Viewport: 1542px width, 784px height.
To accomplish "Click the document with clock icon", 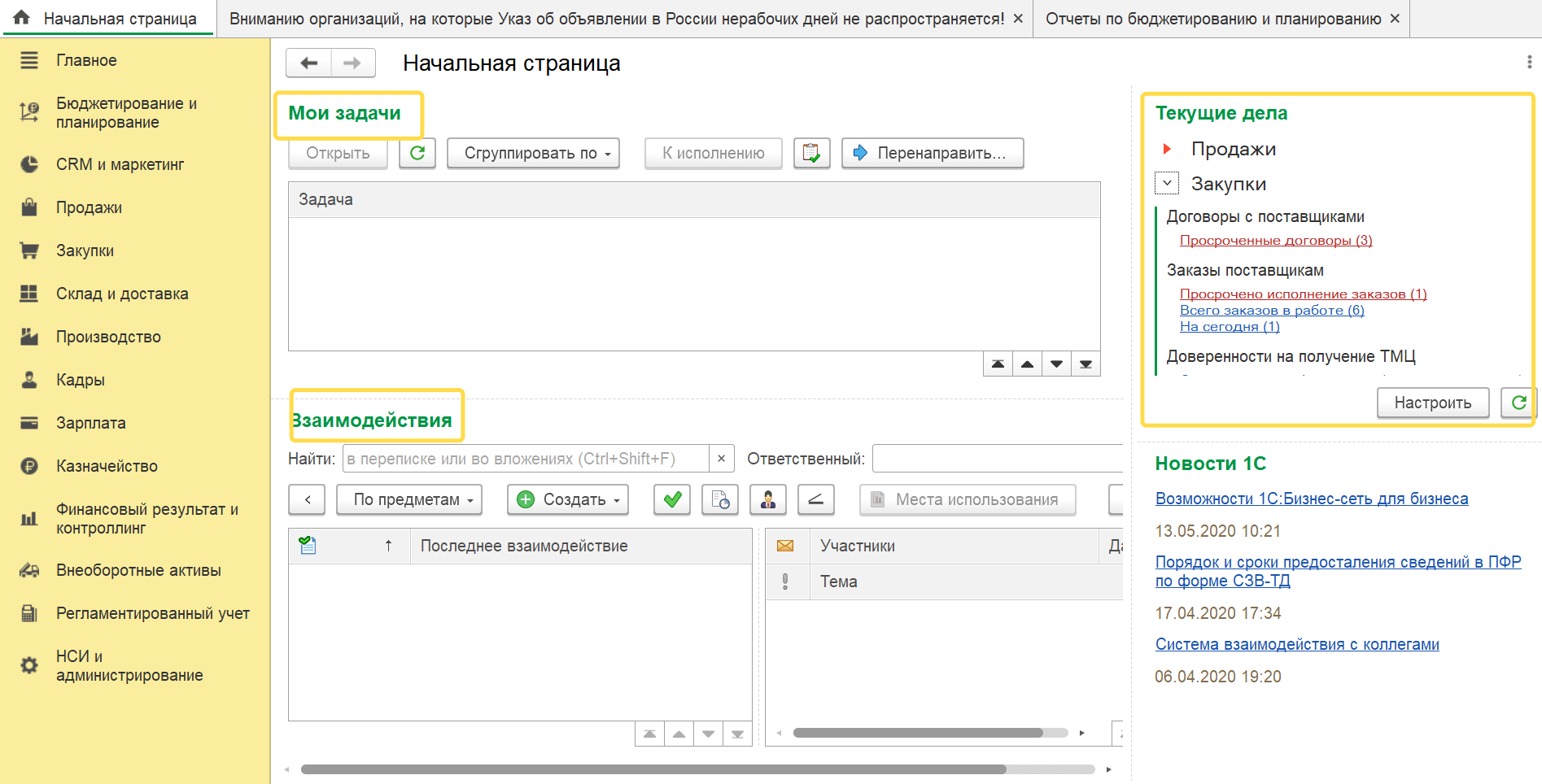I will (720, 499).
